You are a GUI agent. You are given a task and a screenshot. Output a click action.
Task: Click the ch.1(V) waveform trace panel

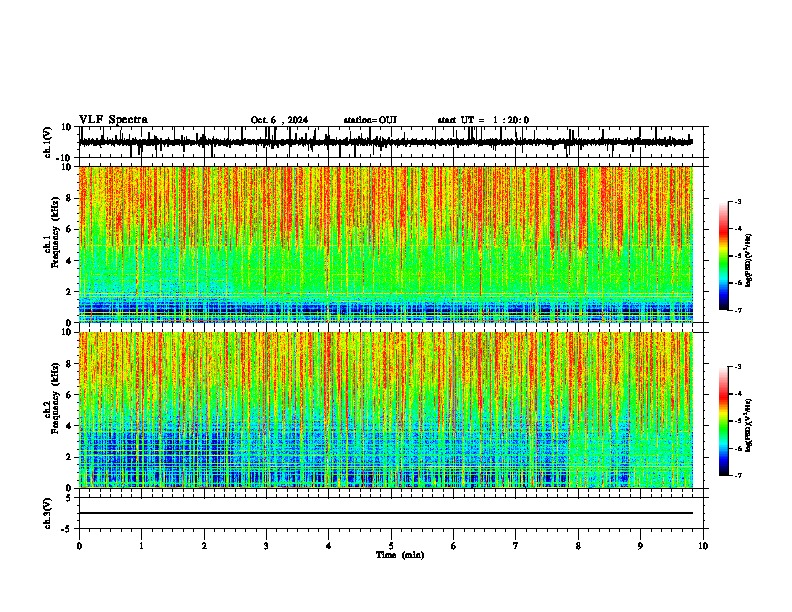pos(391,142)
